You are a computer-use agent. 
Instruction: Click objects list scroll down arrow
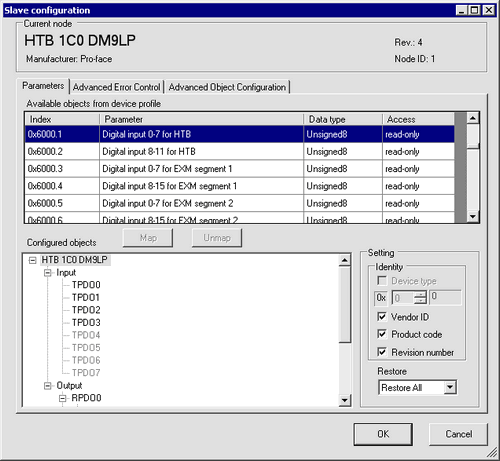tap(473, 217)
